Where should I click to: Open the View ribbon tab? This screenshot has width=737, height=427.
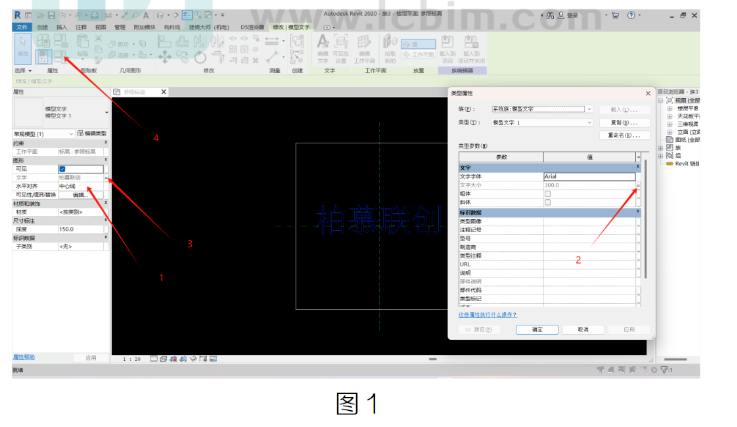100,27
